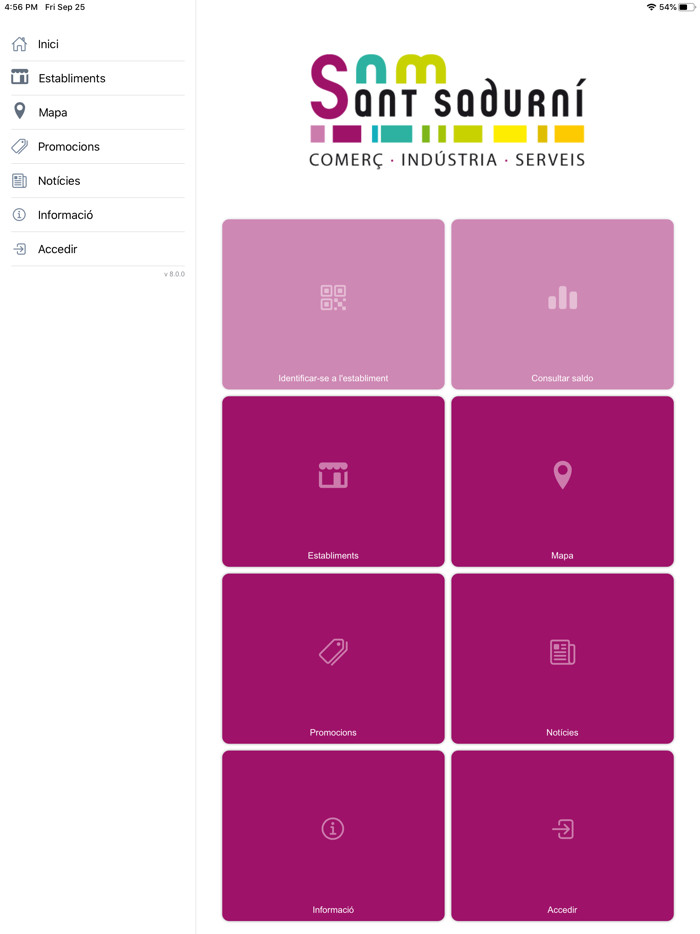Screen dimensions: 700x934
Task: Tap the map pin icon in the tile grid
Action: (562, 475)
